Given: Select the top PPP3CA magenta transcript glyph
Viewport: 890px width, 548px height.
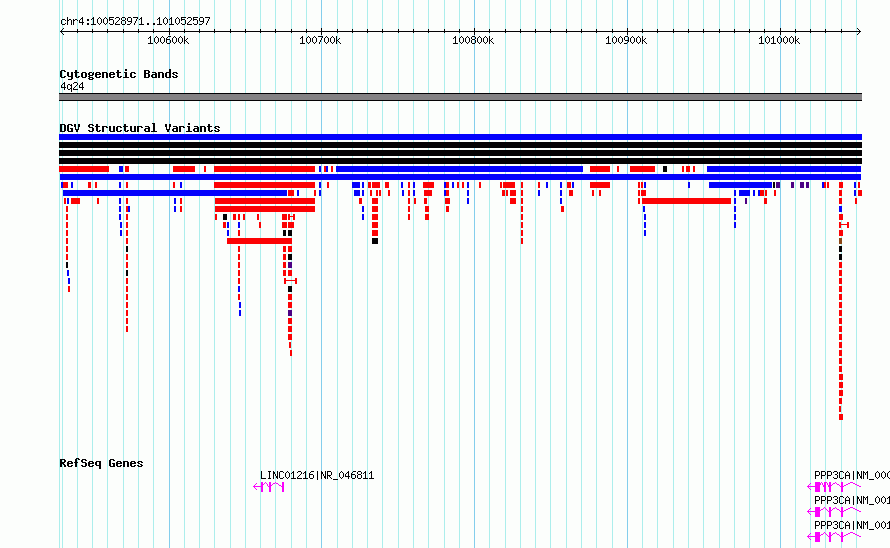Looking at the screenshot, I should pos(834,487).
